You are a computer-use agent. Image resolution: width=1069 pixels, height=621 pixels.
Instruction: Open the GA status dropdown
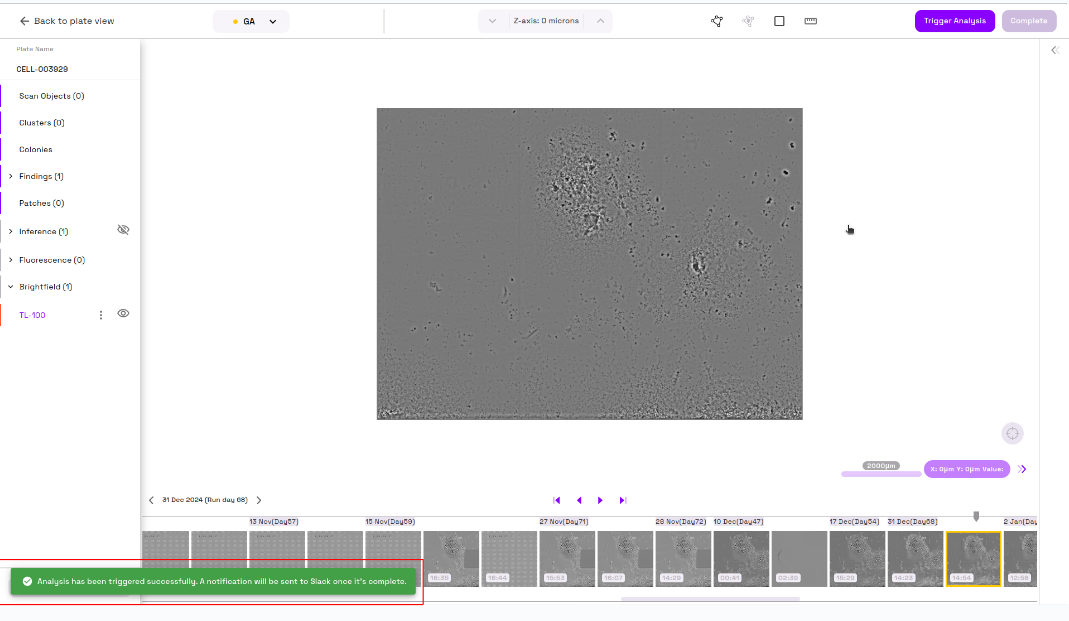[x=251, y=21]
